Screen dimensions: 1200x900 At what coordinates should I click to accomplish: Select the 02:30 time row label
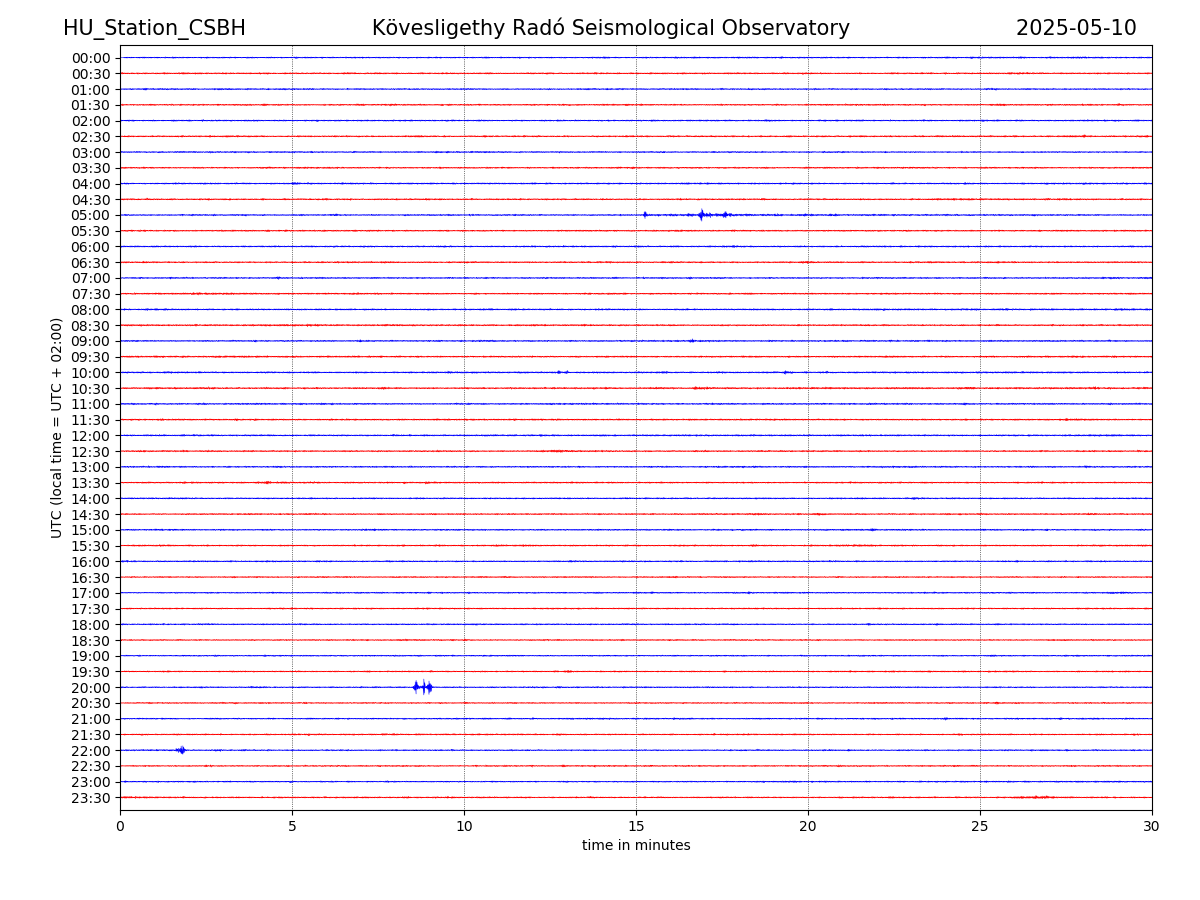pos(91,137)
